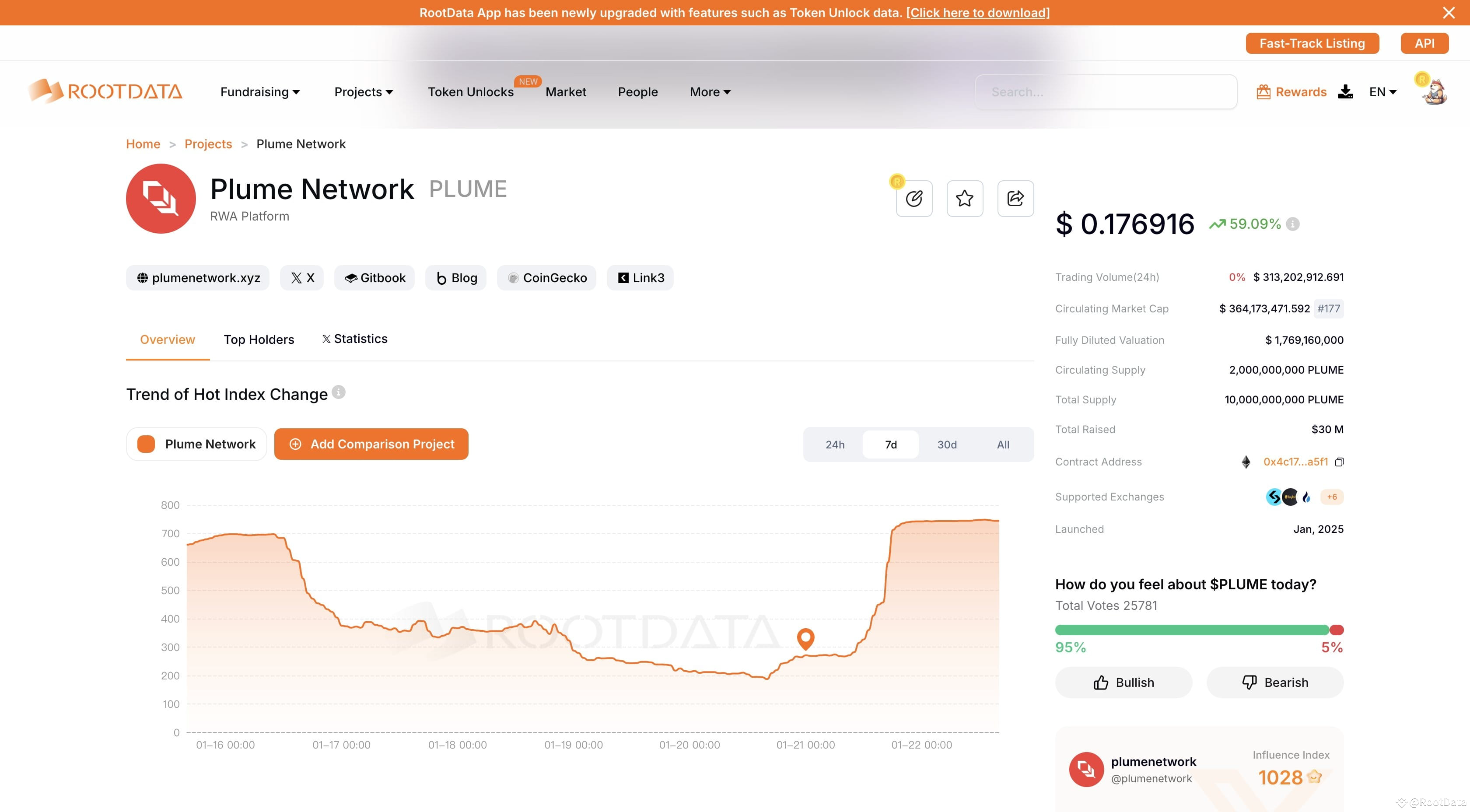Copy the contract address using the copy icon
Image resolution: width=1470 pixels, height=812 pixels.
(x=1340, y=462)
